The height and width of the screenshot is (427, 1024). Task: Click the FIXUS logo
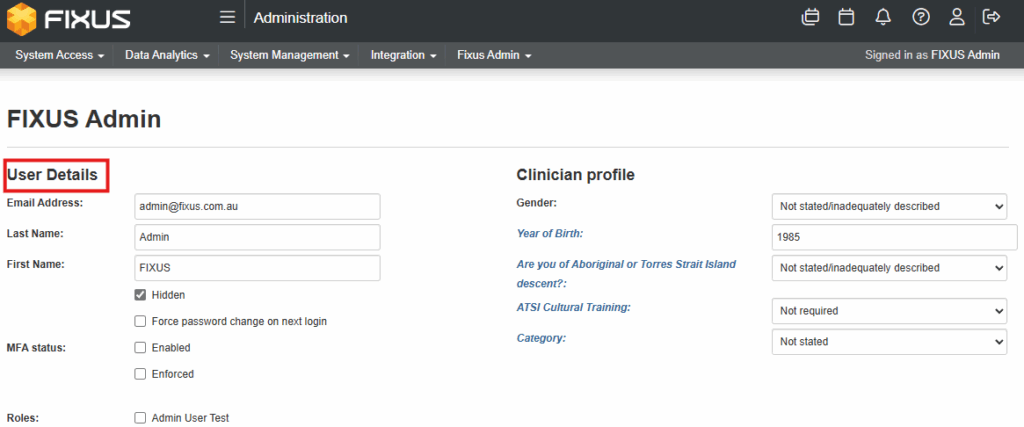(69, 18)
